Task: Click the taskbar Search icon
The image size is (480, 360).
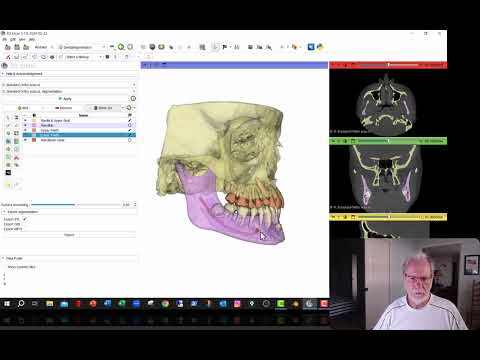Action: 21,304
